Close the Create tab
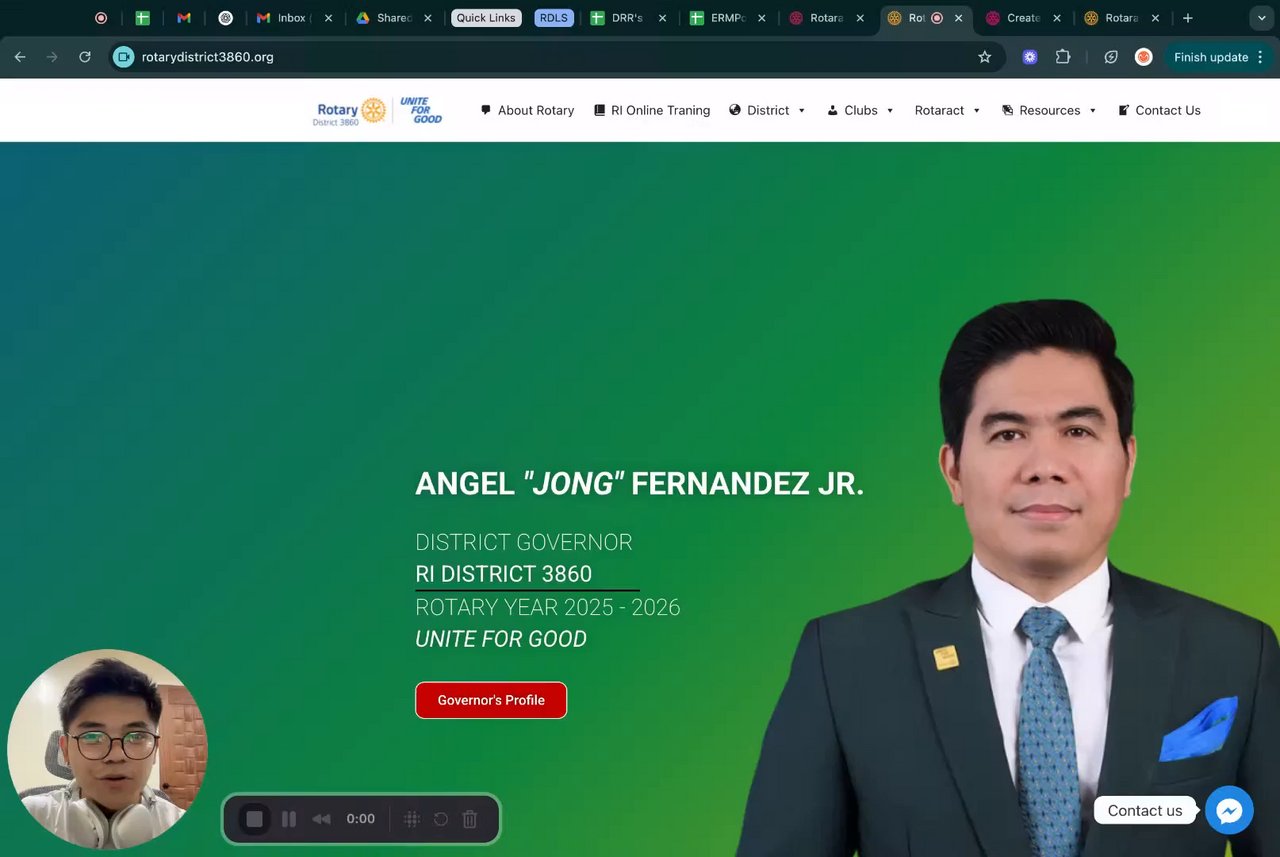This screenshot has height=857, width=1280. 1057,18
